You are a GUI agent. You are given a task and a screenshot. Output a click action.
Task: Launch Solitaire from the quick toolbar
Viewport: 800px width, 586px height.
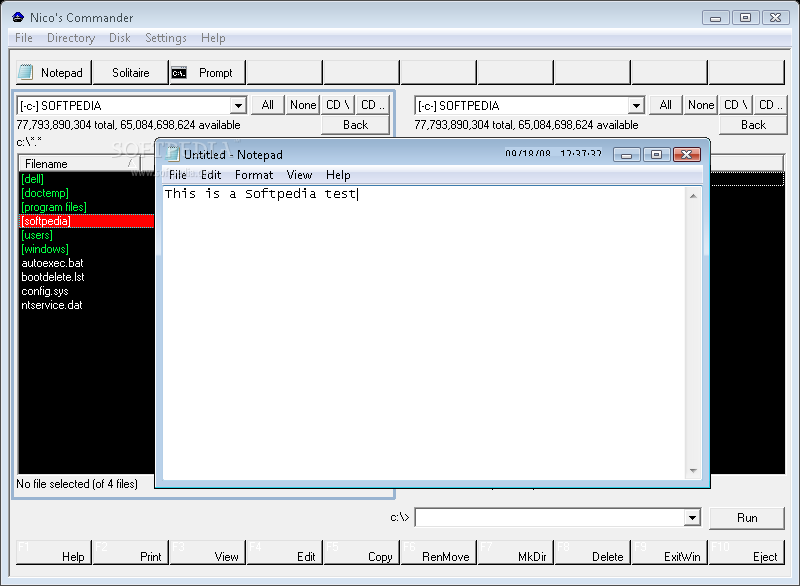coord(131,72)
